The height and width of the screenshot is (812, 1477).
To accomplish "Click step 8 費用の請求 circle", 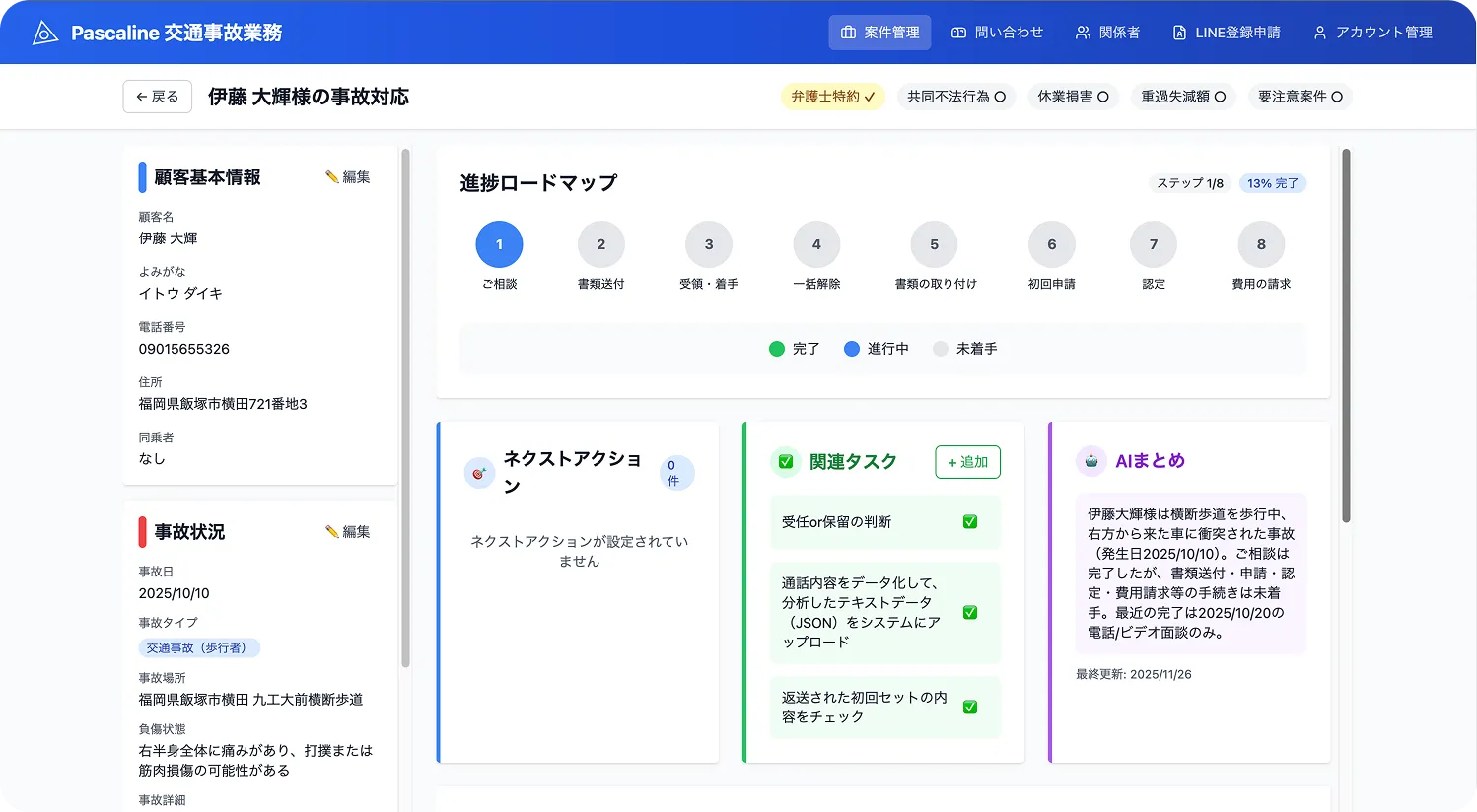I will point(1260,243).
